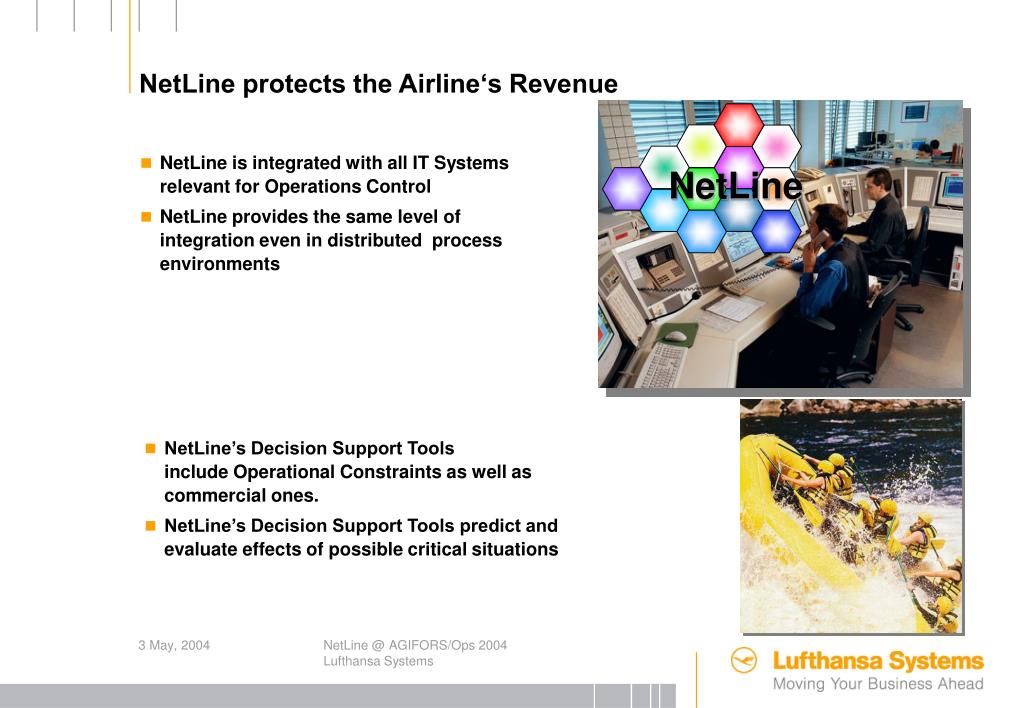
Task: Click the red hexagon in the NetLine logo
Action: pos(739,123)
